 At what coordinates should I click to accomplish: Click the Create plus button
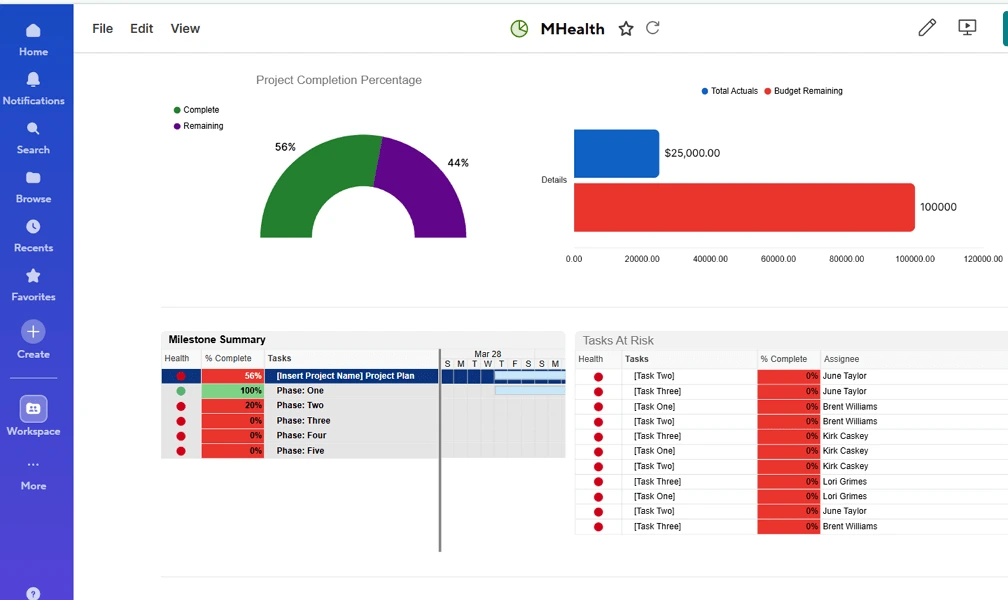coord(33,332)
